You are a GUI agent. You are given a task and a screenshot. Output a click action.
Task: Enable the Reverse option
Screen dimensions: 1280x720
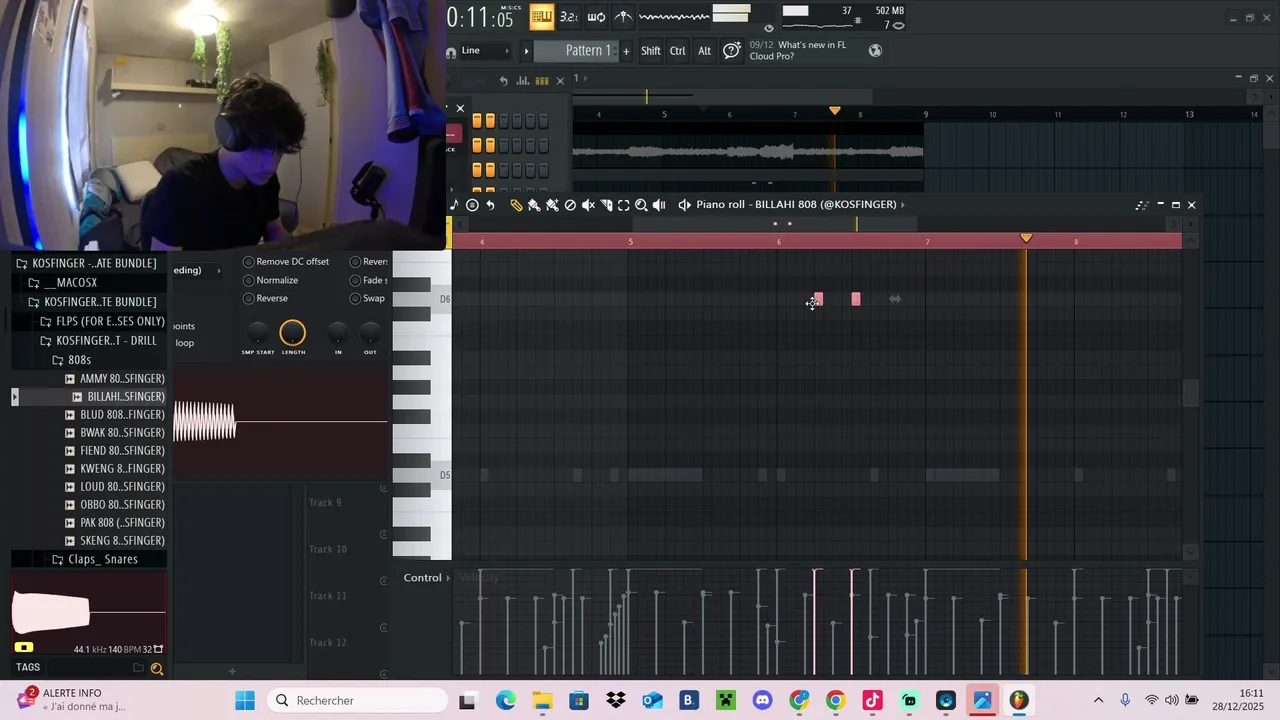[x=265, y=298]
